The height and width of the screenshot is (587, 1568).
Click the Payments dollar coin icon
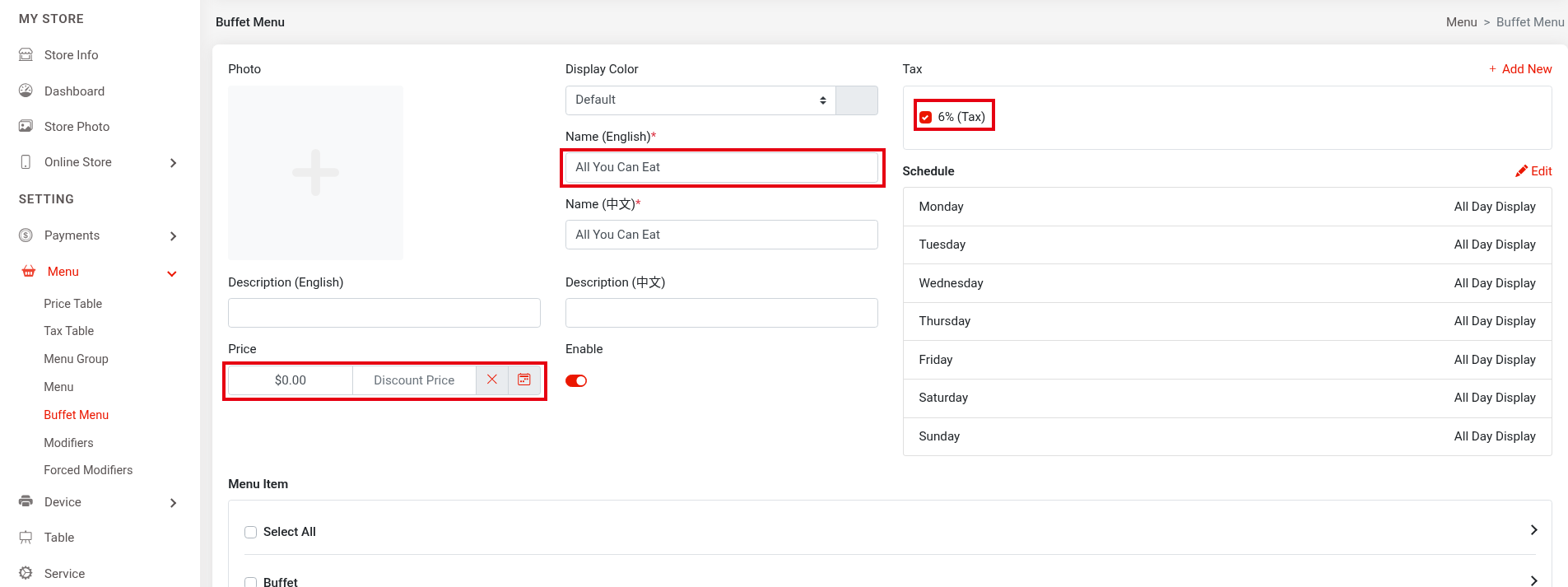tap(26, 235)
